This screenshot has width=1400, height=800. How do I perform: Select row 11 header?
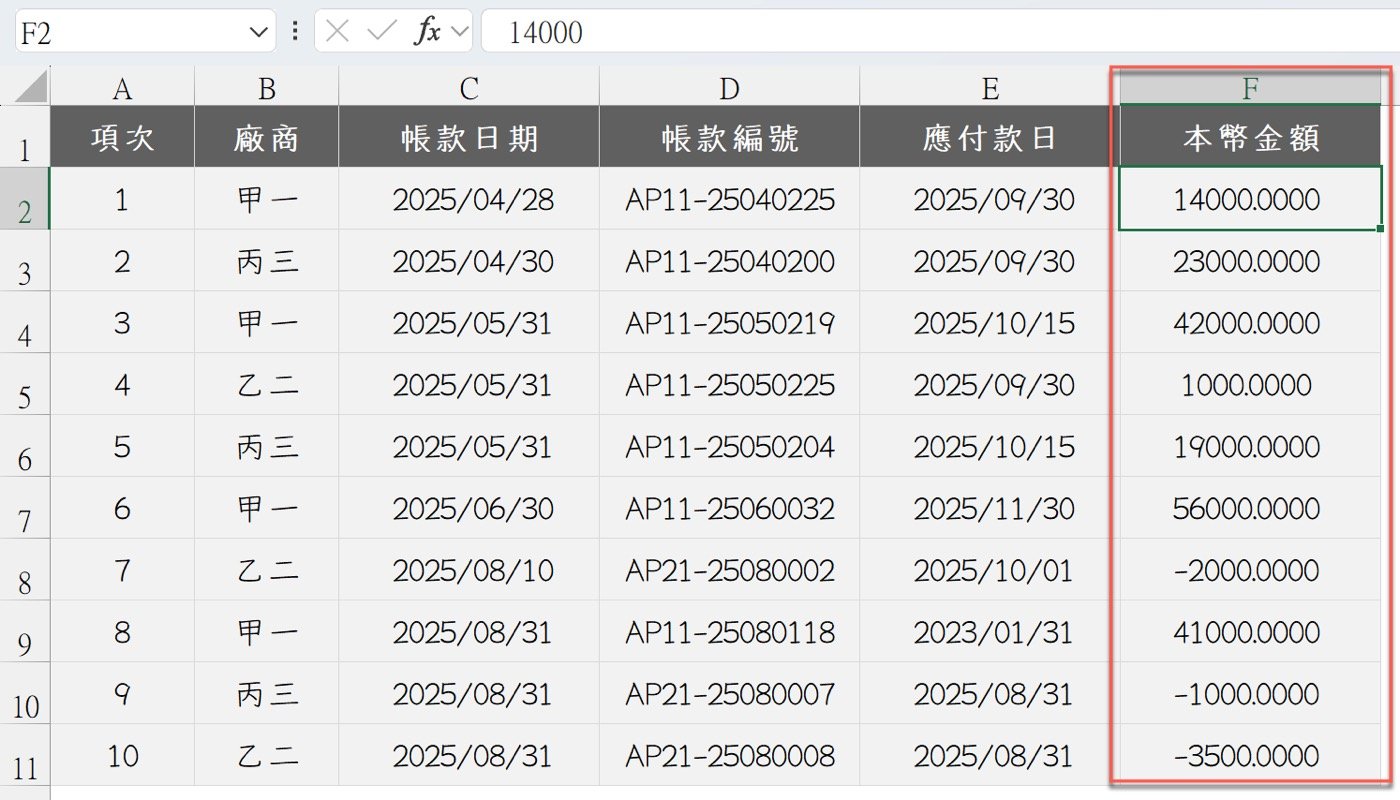[x=25, y=755]
